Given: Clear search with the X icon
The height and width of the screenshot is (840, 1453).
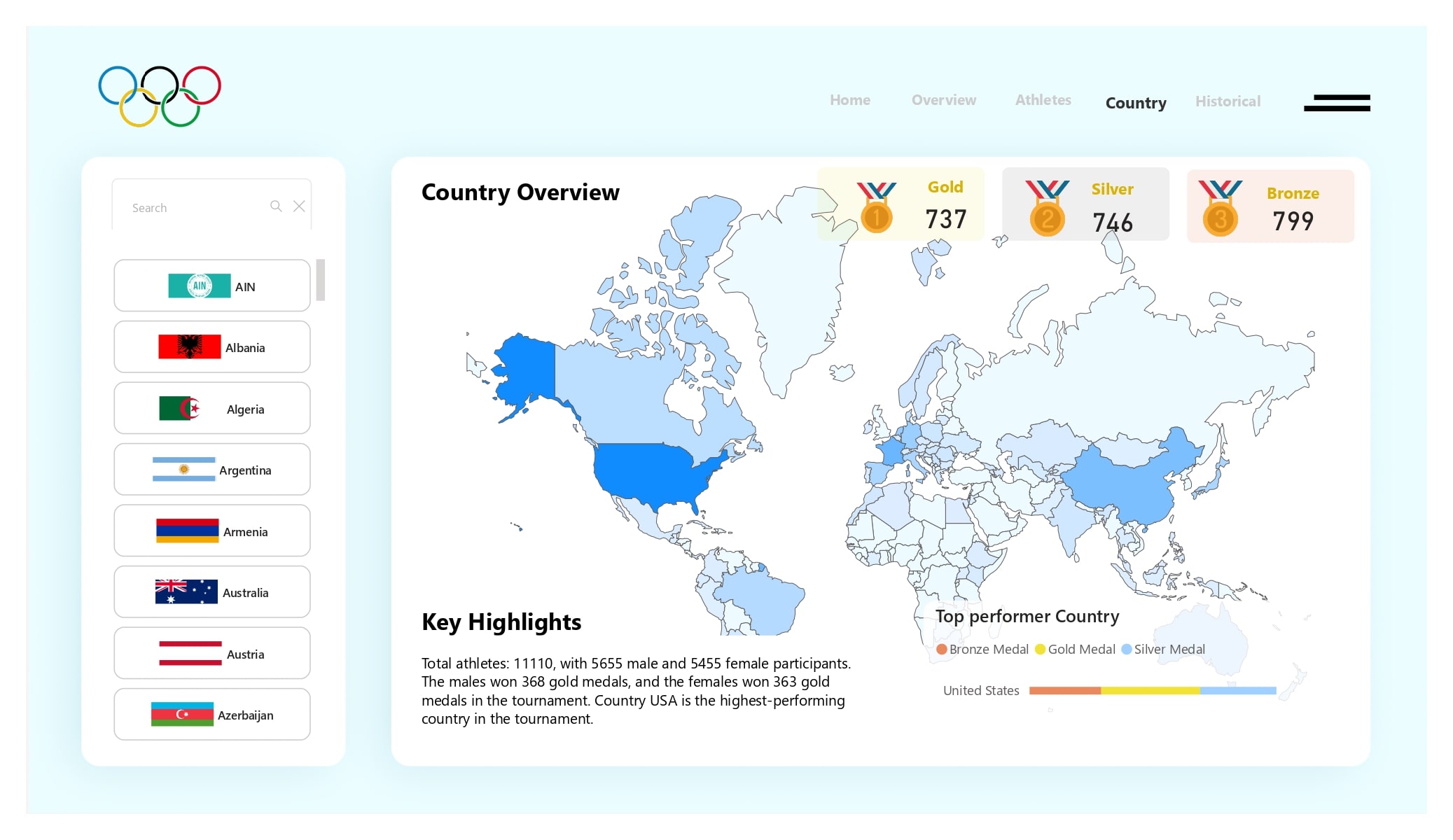Looking at the screenshot, I should [x=299, y=206].
